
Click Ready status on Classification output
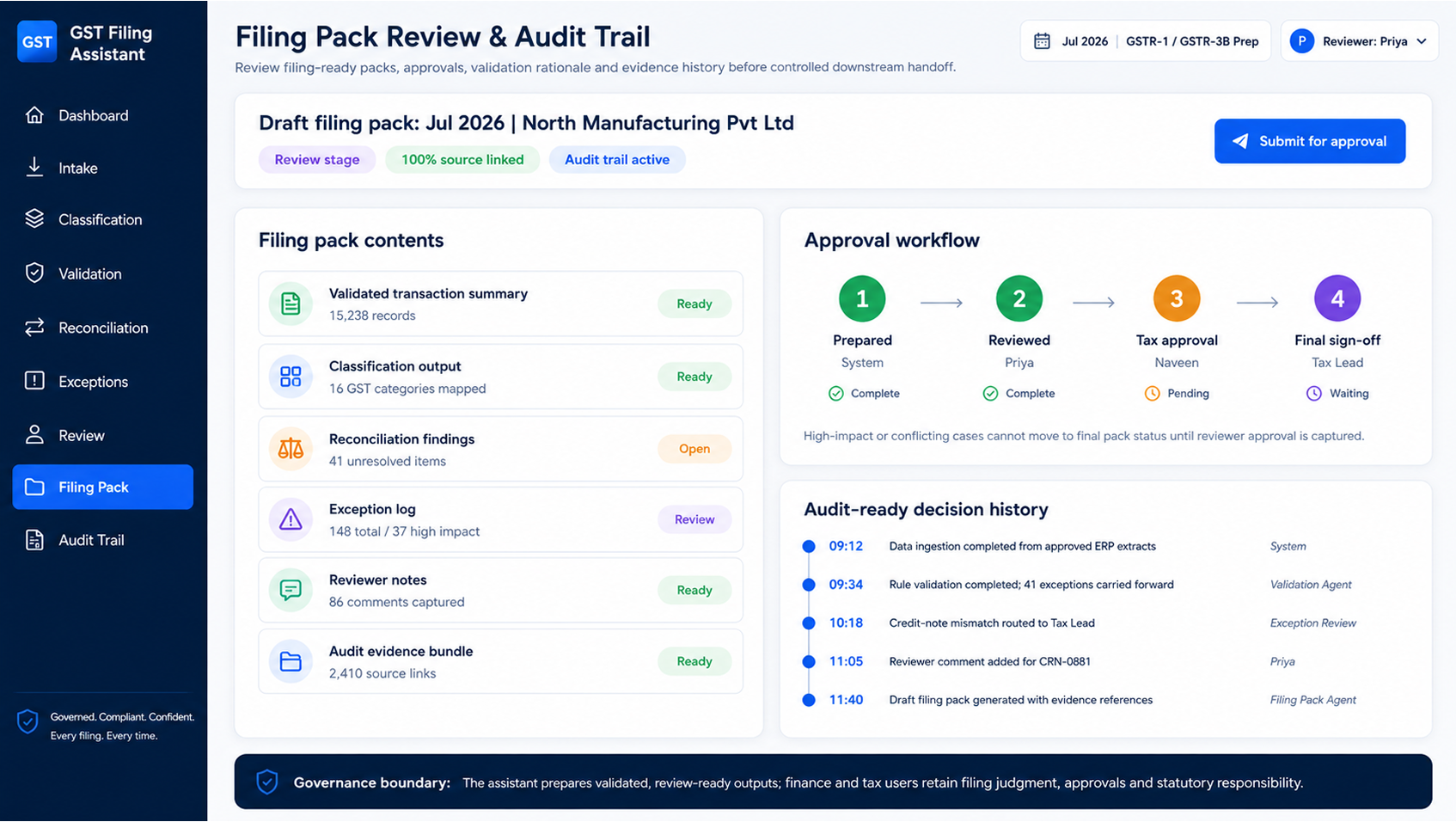tap(694, 377)
